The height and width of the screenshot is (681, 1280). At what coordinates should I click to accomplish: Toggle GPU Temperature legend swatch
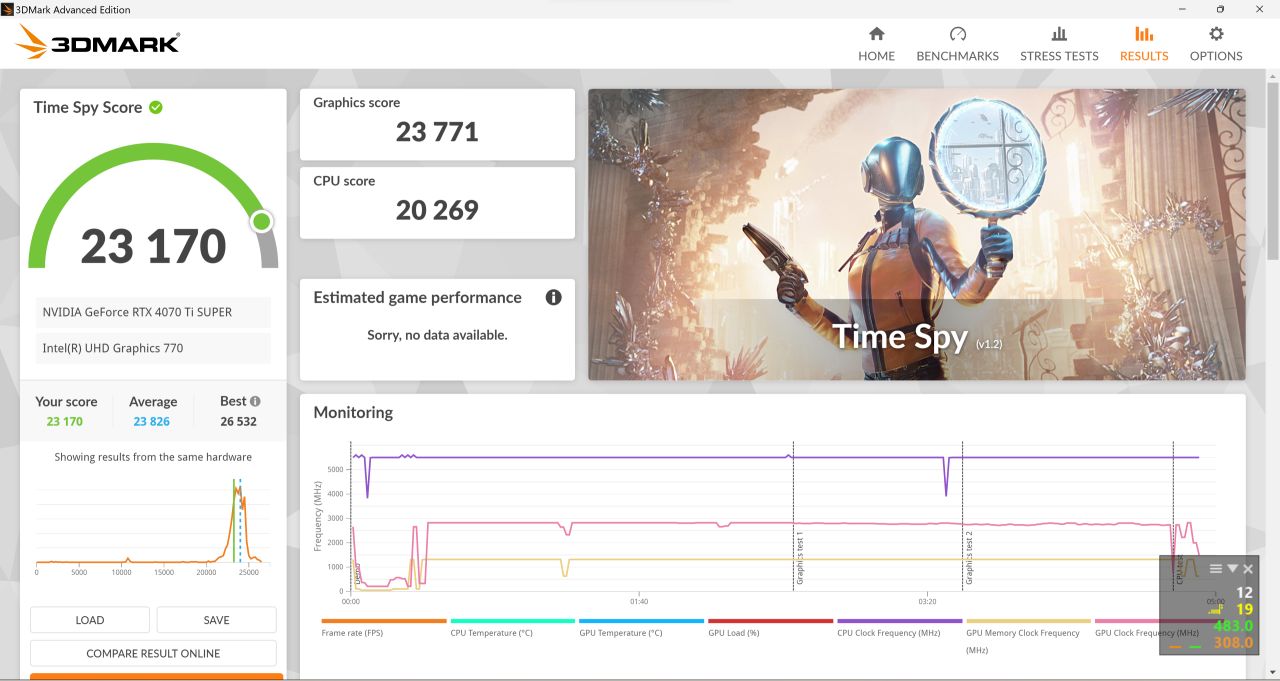[642, 621]
